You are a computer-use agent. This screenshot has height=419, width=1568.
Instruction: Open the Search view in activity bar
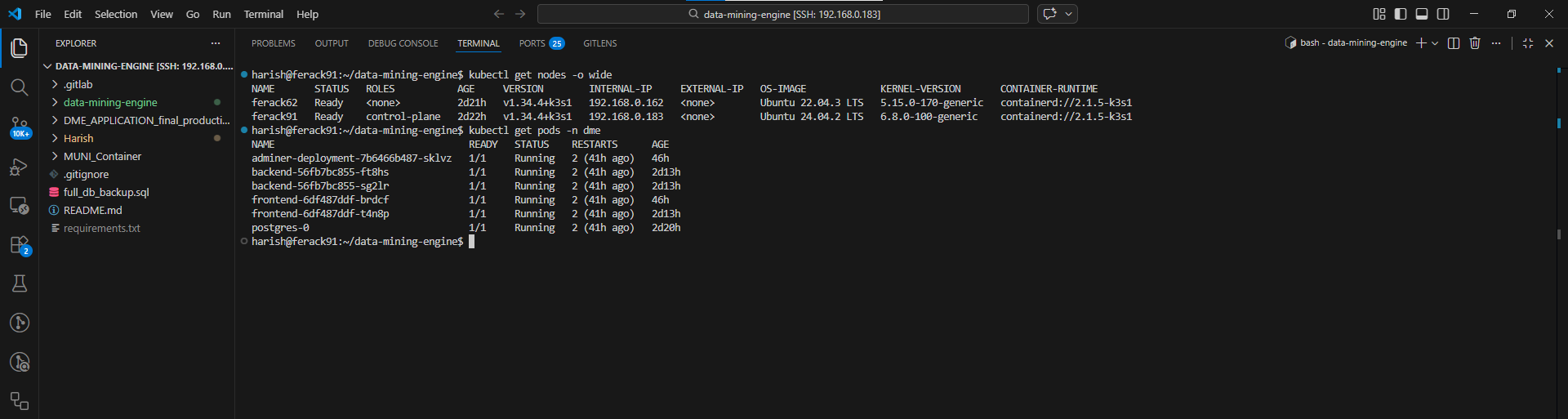19,87
